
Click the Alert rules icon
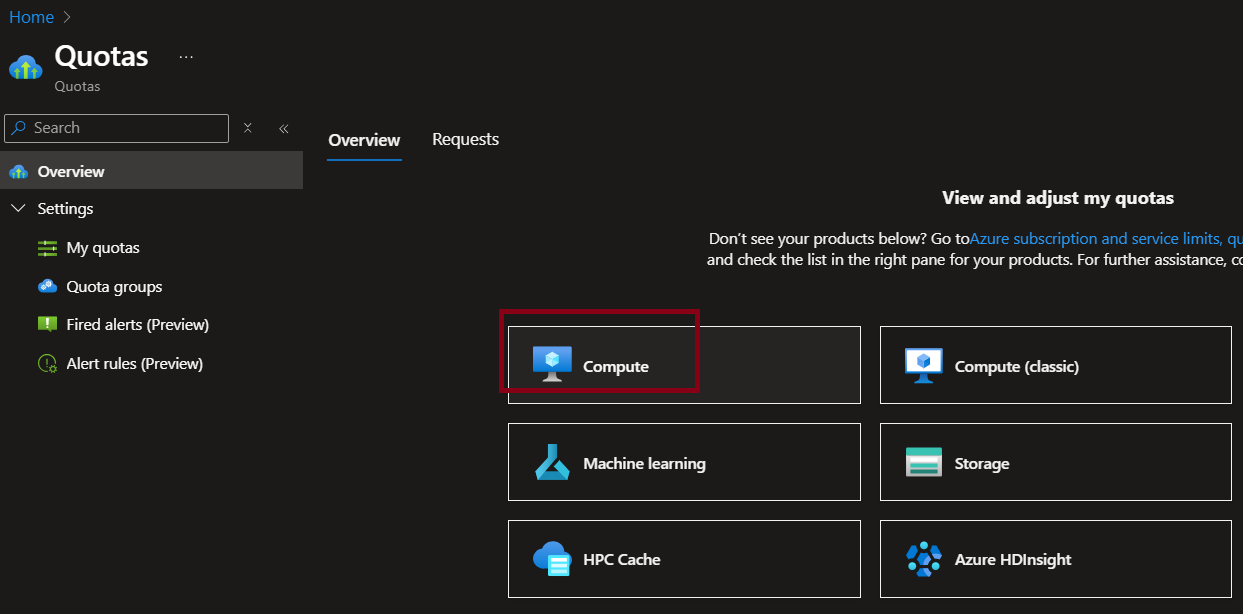click(x=48, y=364)
